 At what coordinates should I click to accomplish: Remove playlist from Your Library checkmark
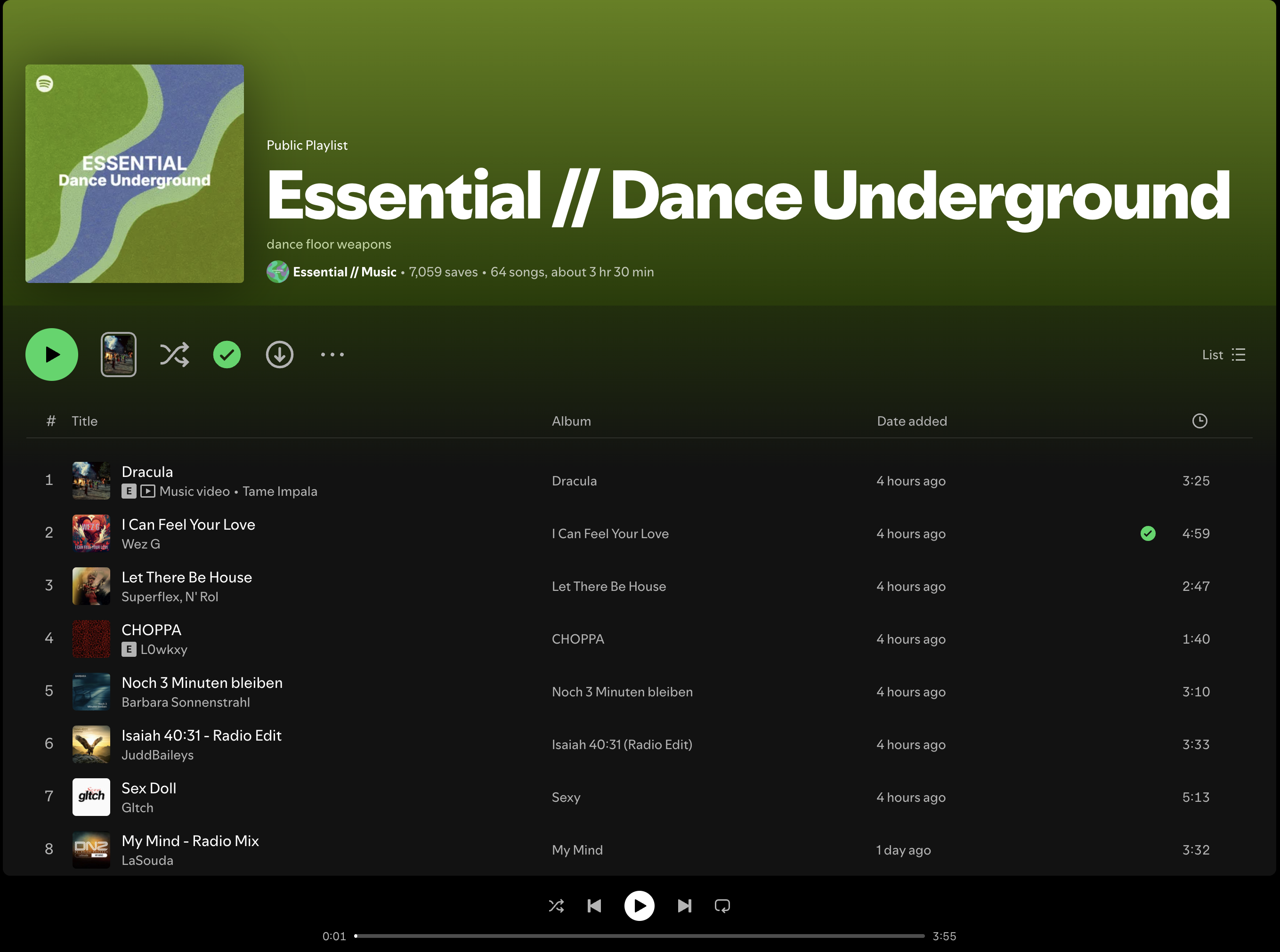tap(227, 355)
